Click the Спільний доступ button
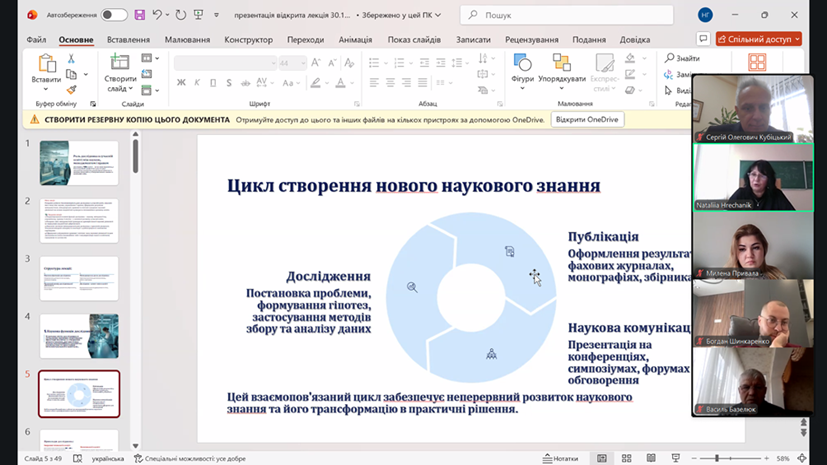 (758, 39)
